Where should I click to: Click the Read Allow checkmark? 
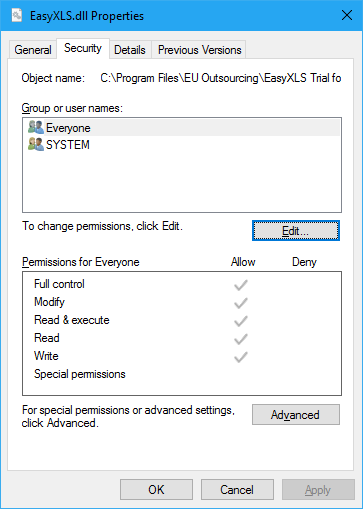[240, 339]
